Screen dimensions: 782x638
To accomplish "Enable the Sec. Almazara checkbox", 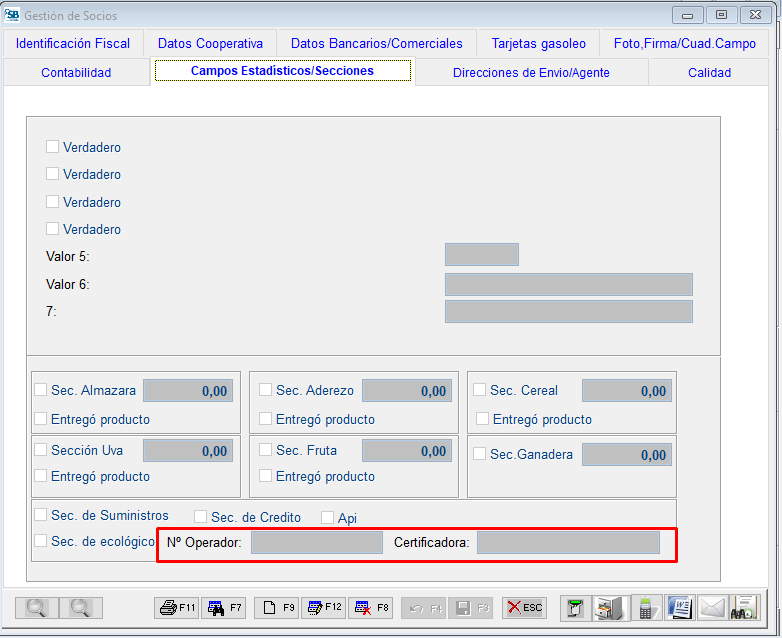I will (41, 390).
